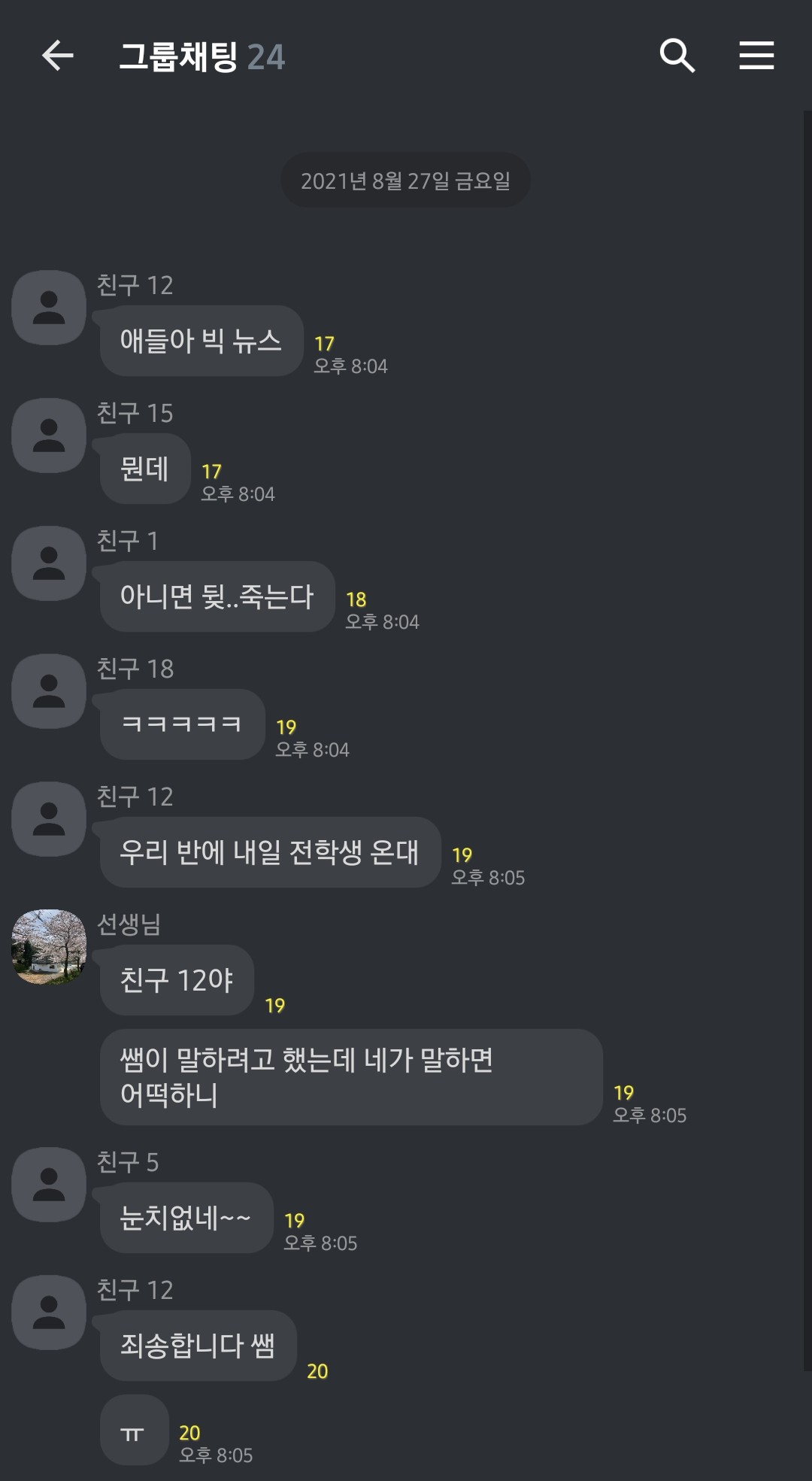The image size is (812, 1481).
Task: Select the ㅋㅋㅋㅋㅋ message bubble
Action: (183, 724)
